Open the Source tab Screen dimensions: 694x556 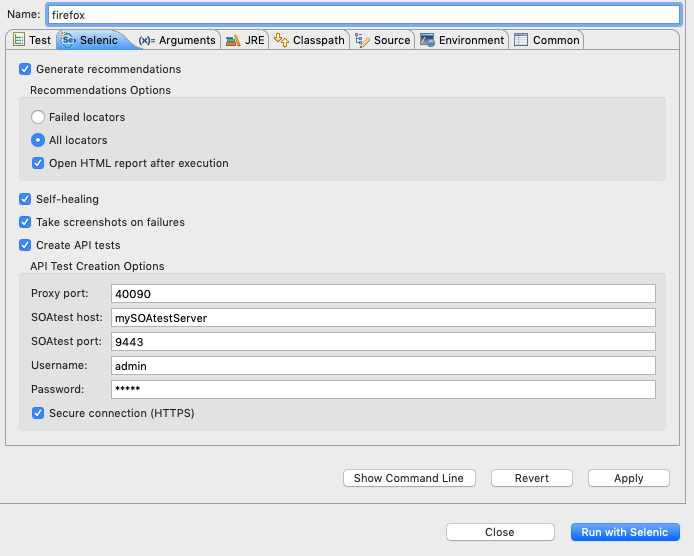(x=382, y=40)
